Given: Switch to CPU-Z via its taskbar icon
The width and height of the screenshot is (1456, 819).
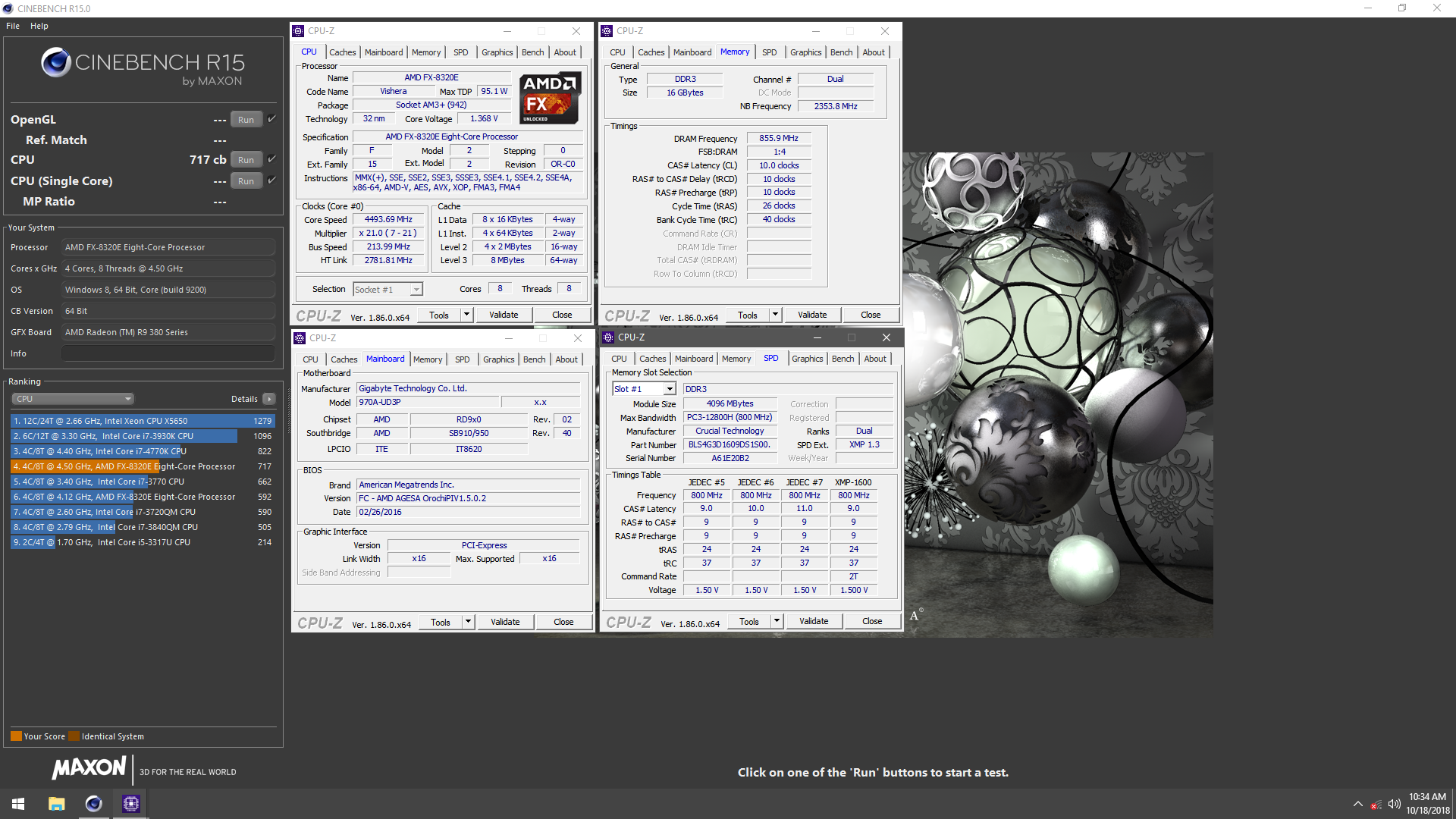Looking at the screenshot, I should tap(131, 804).
